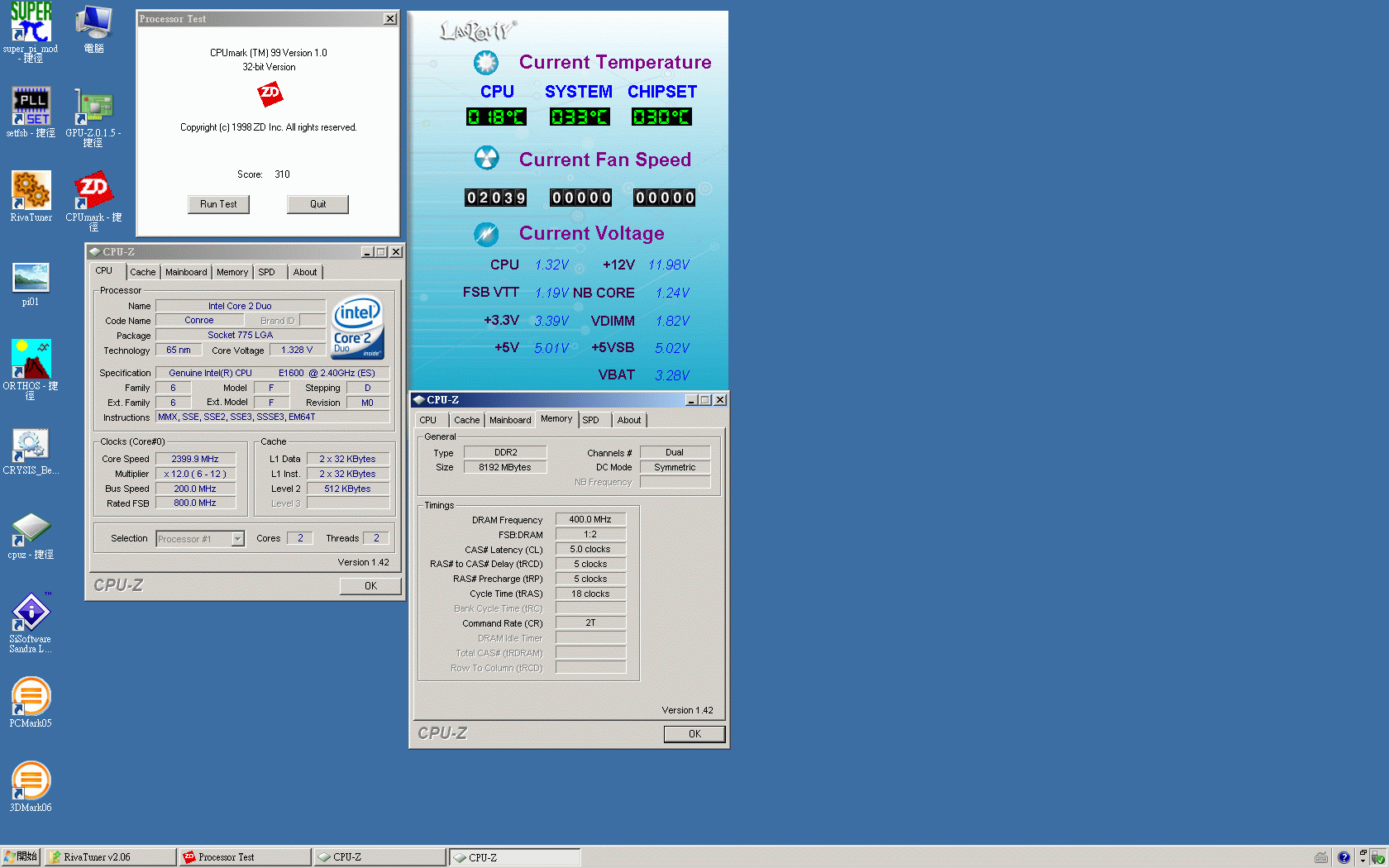Select About tab in right CPU-Z window
The image size is (1389, 868).
point(629,420)
